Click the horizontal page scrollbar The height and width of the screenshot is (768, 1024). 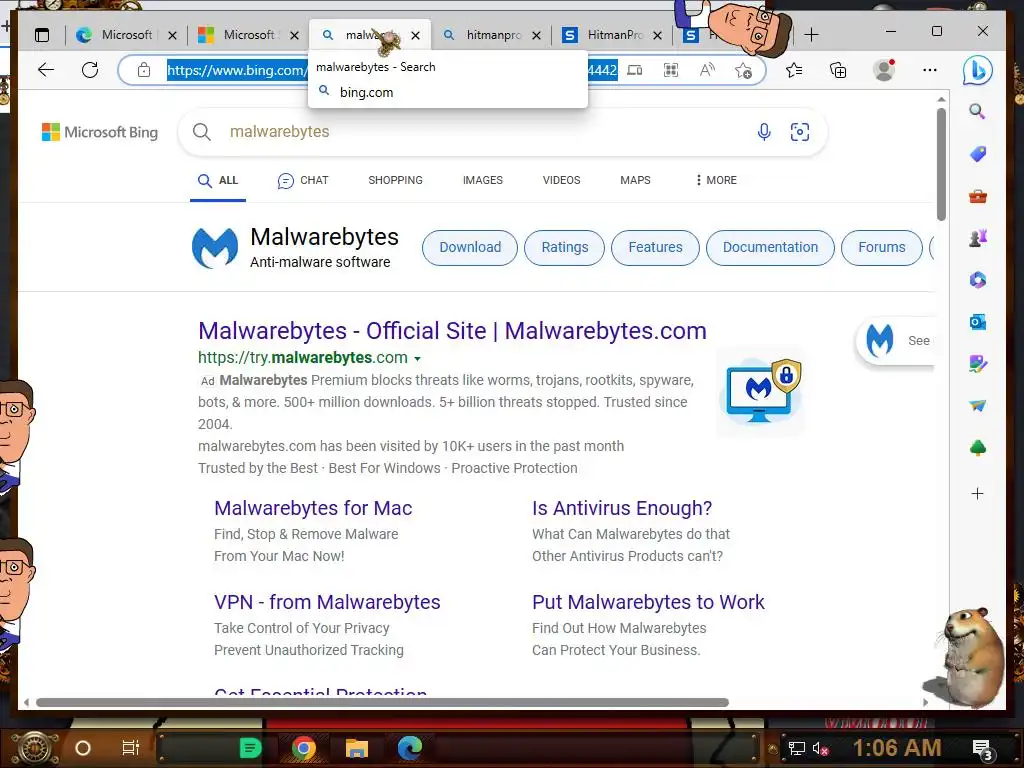tap(382, 703)
